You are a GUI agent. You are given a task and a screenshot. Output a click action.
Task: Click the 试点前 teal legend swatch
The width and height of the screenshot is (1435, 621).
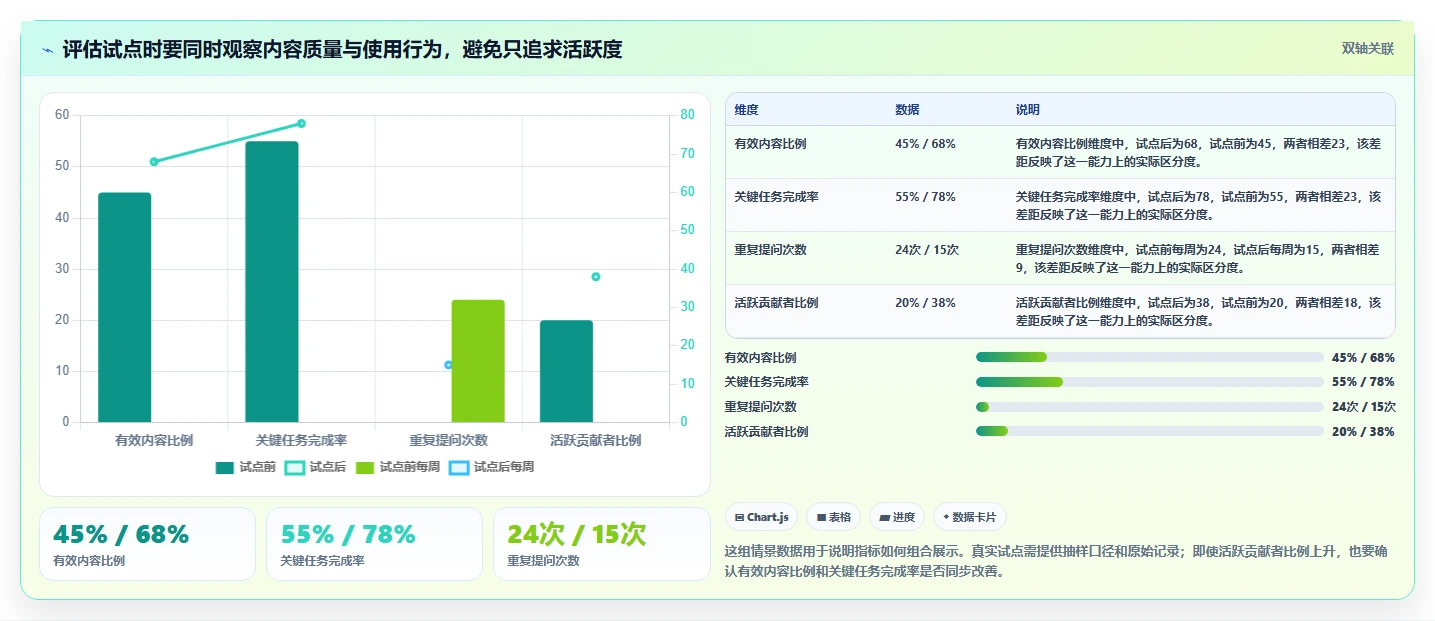point(225,467)
